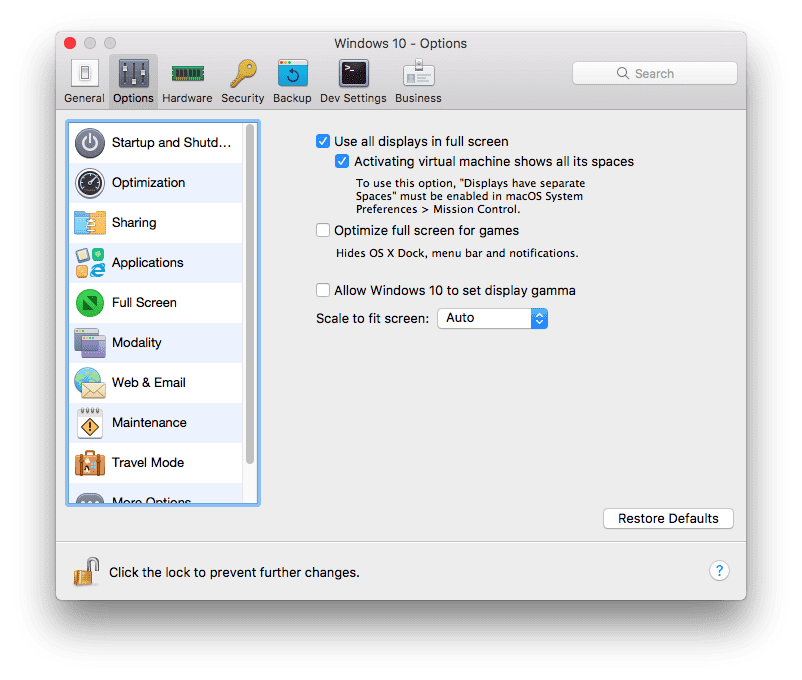The height and width of the screenshot is (680, 802).
Task: Click the green Full Screen icon
Action: pos(90,303)
